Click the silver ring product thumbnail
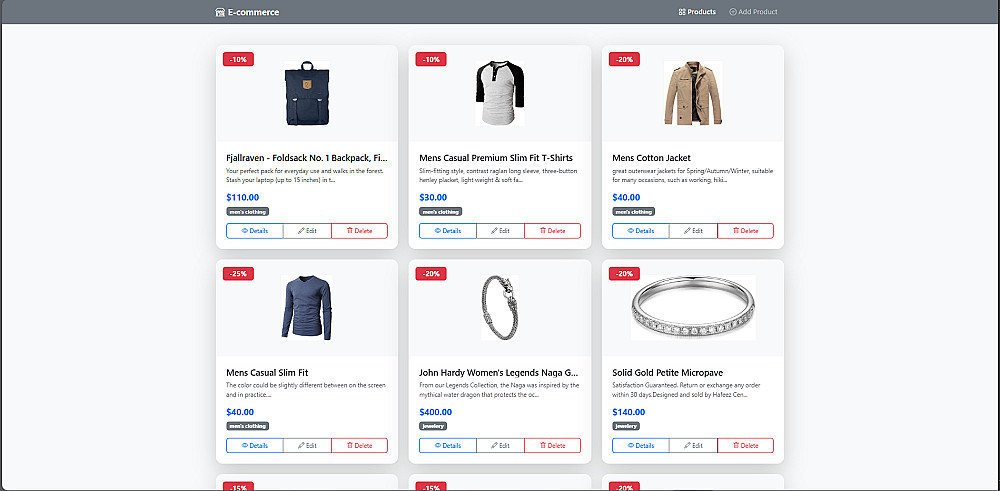The image size is (1000, 491). (x=693, y=307)
